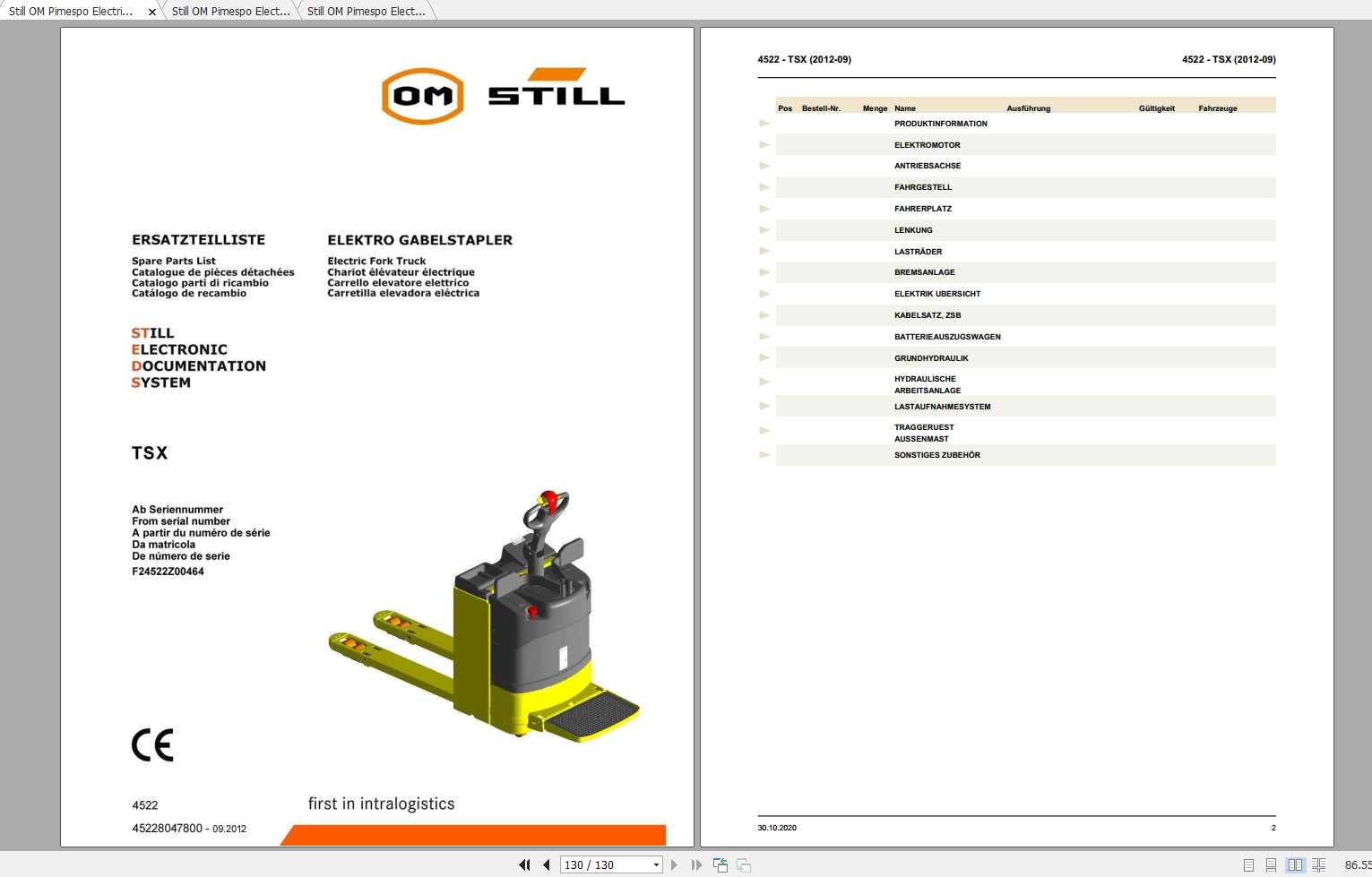Screen dimensions: 1372x877
Task: Click the go to previous view icon
Action: (x=721, y=864)
